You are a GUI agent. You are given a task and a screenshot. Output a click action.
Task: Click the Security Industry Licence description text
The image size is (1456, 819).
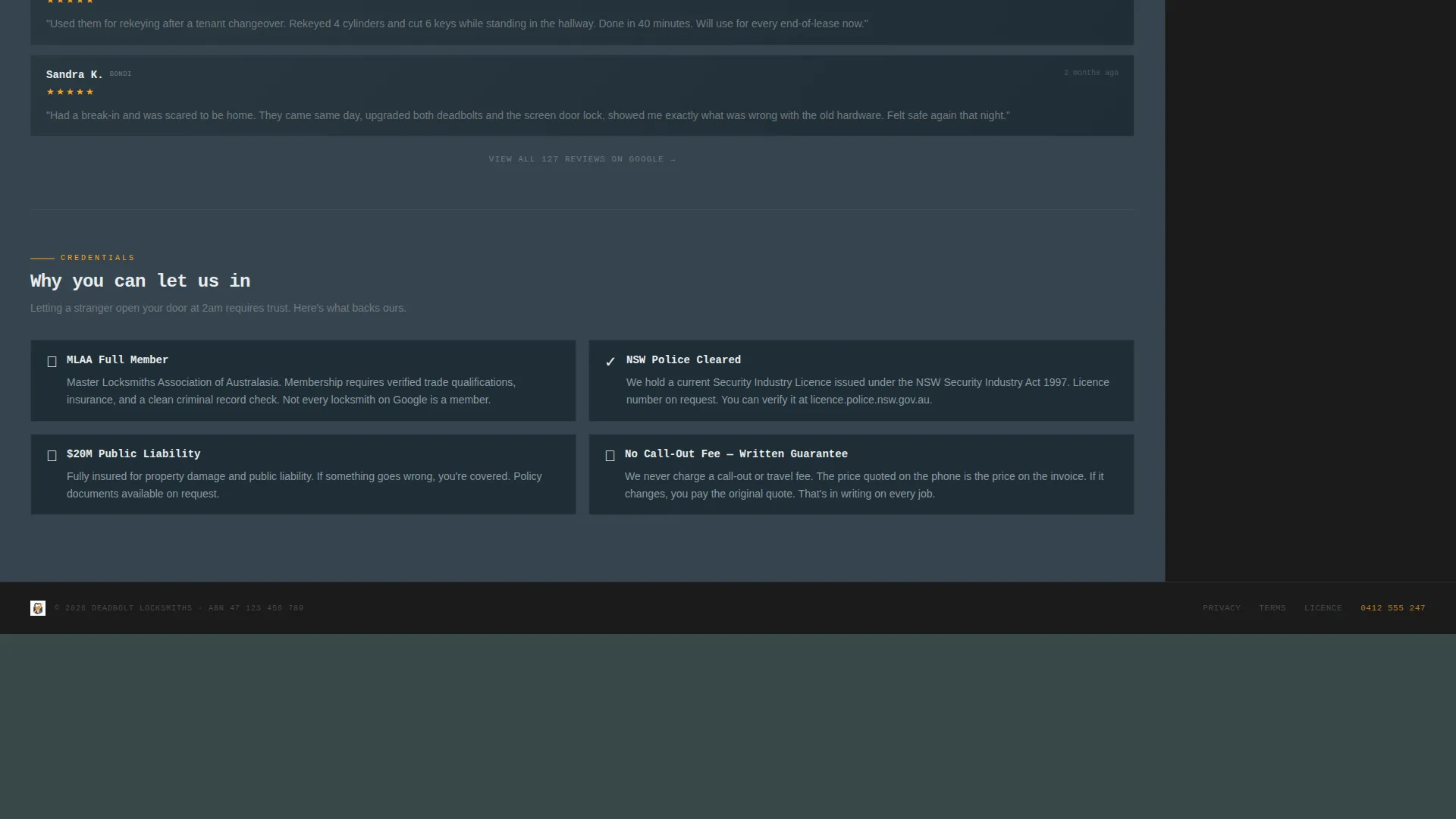pyautogui.click(x=868, y=391)
